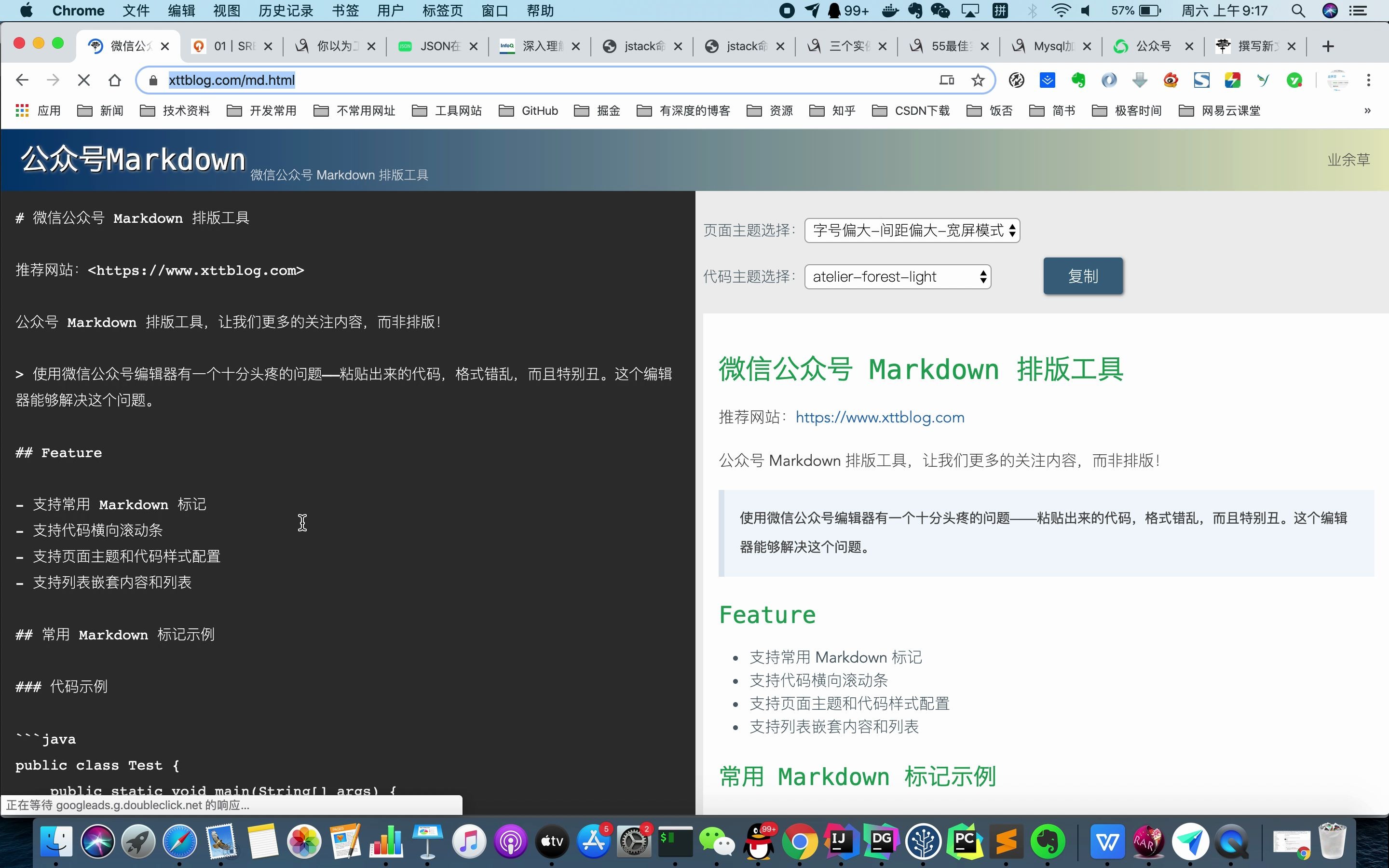1389x868 pixels.
Task: Open the 技术资料 bookmark folder
Action: click(x=176, y=111)
